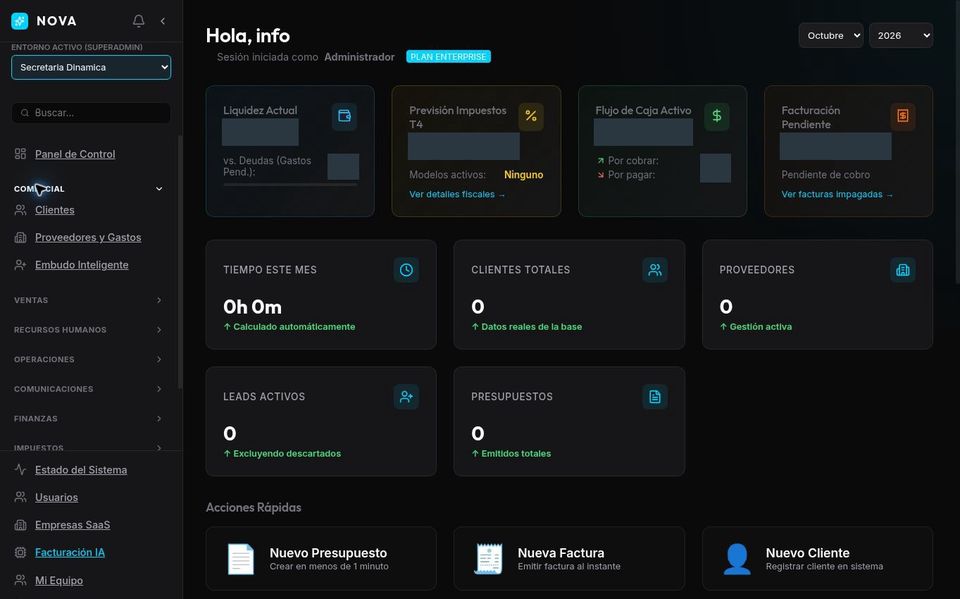Click the 'Ninguno' modelos activos value
The width and height of the screenshot is (960, 599).
[x=523, y=175]
